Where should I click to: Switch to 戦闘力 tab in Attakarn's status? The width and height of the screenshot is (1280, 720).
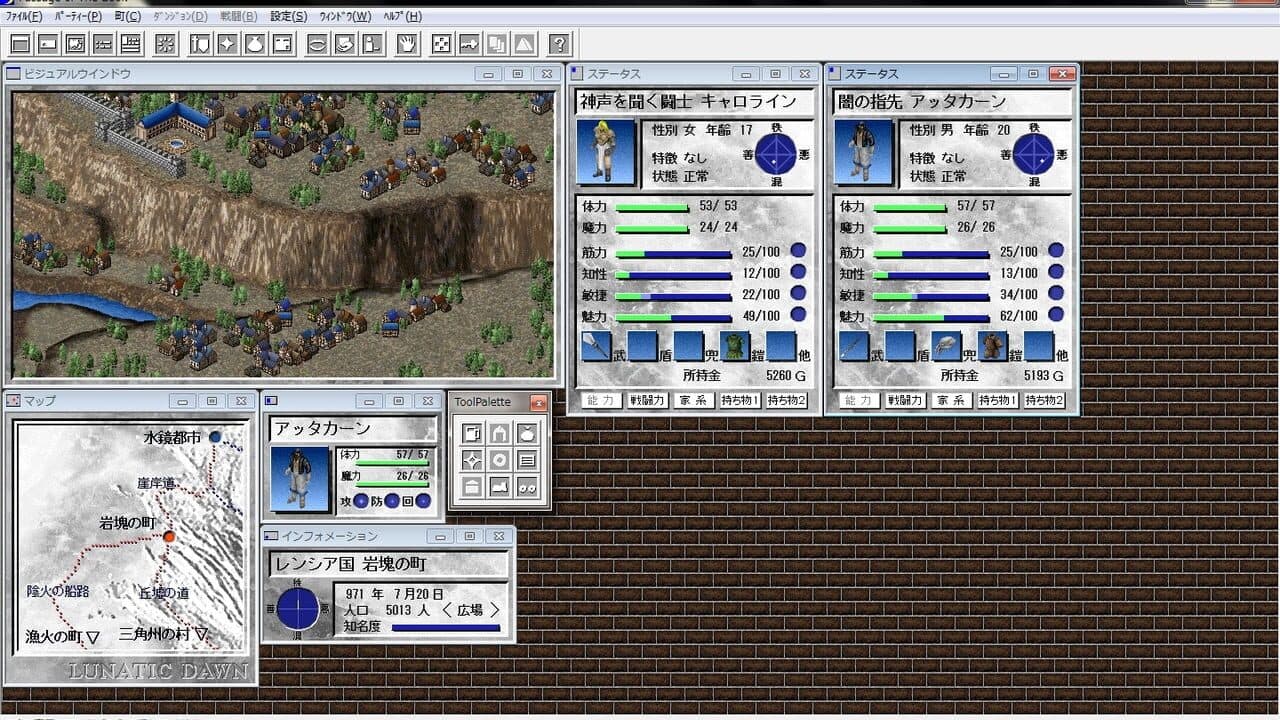[905, 400]
